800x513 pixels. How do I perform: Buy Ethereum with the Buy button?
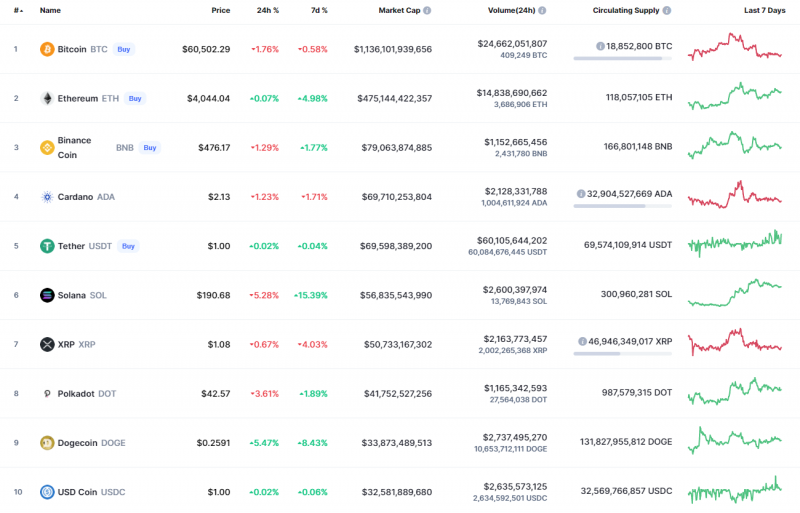(135, 99)
